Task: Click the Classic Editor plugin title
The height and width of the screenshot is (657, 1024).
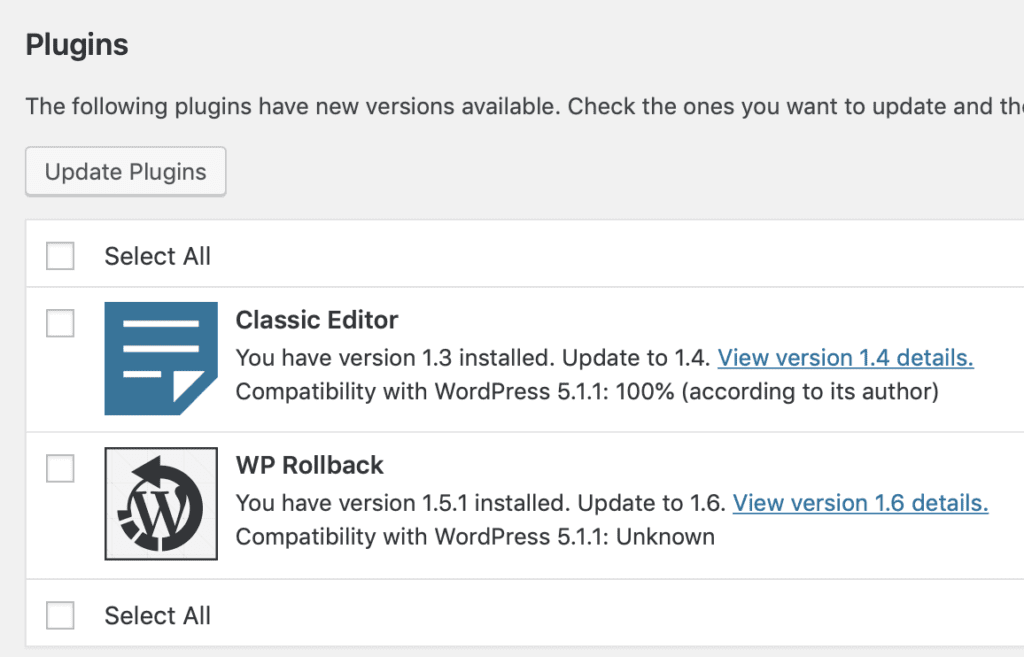Action: tap(317, 320)
